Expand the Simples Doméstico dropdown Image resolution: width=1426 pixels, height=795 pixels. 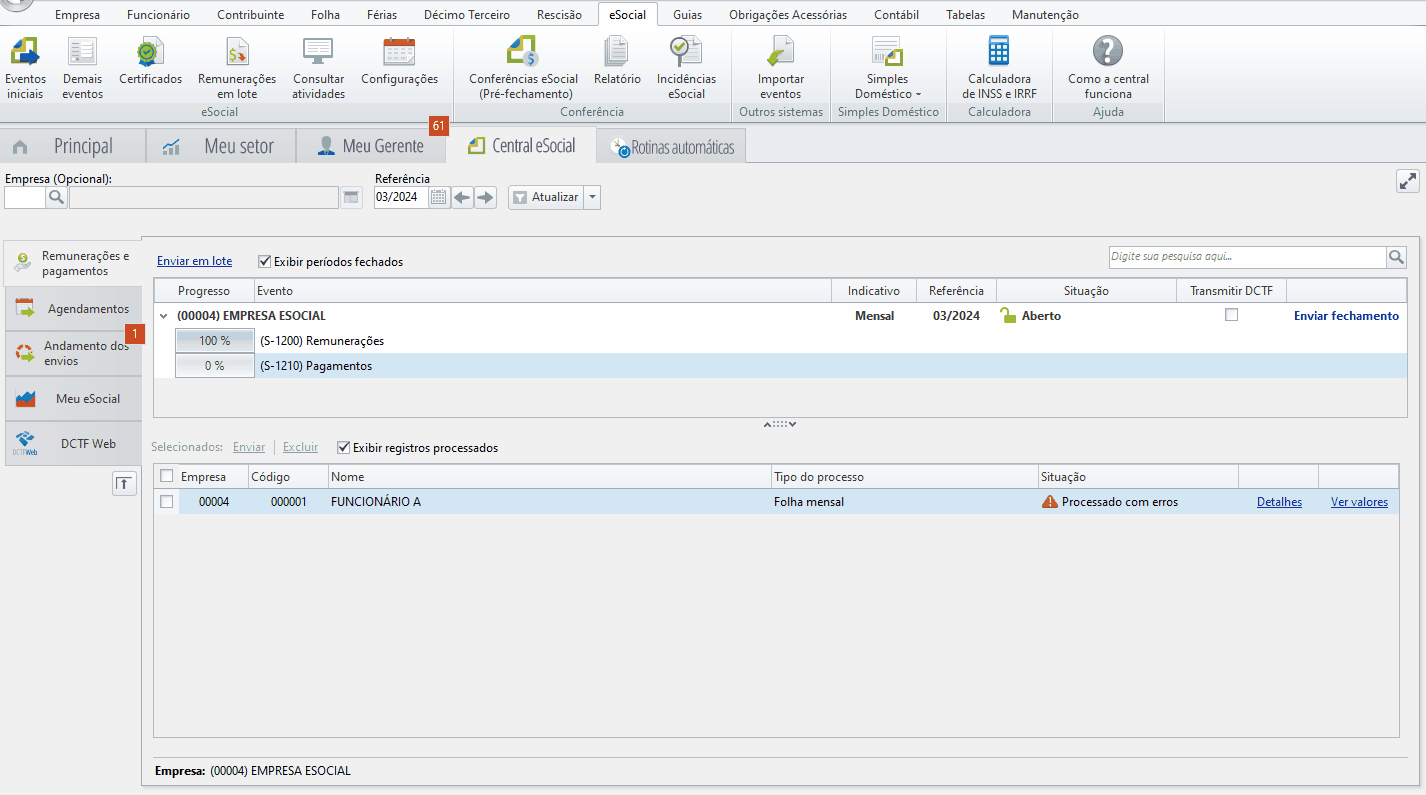(x=888, y=67)
